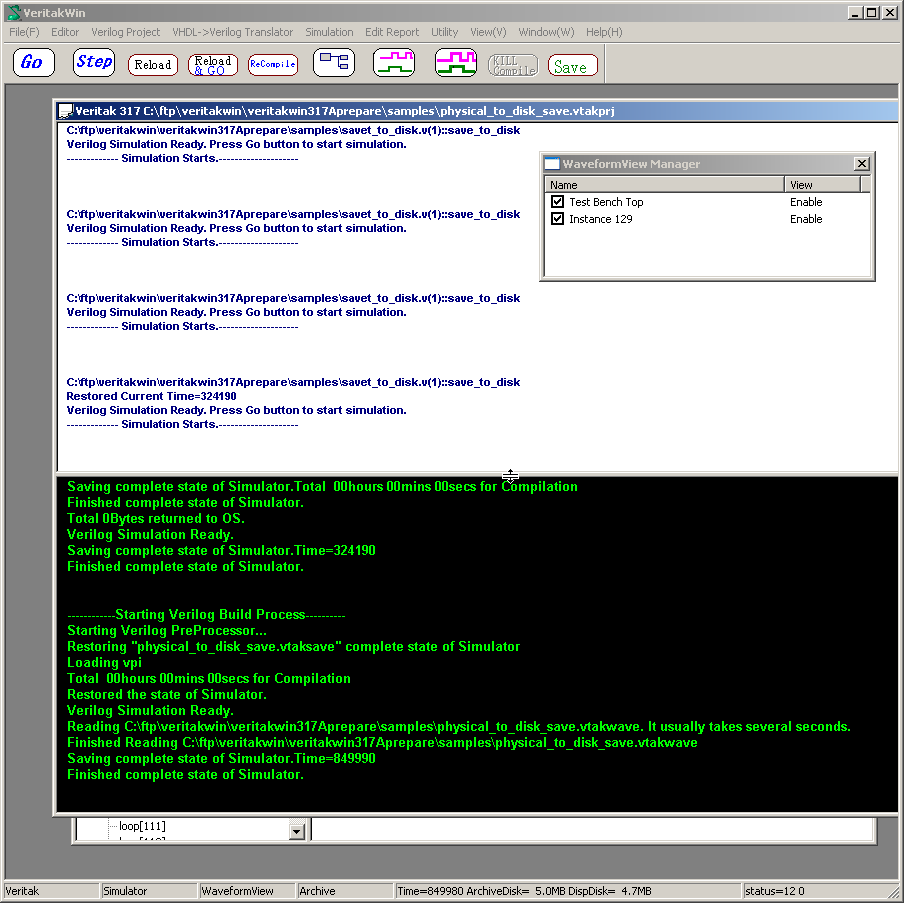Click the Starting Verilog PreProcessor log line
Viewport: 904px width, 903px height.
[167, 630]
